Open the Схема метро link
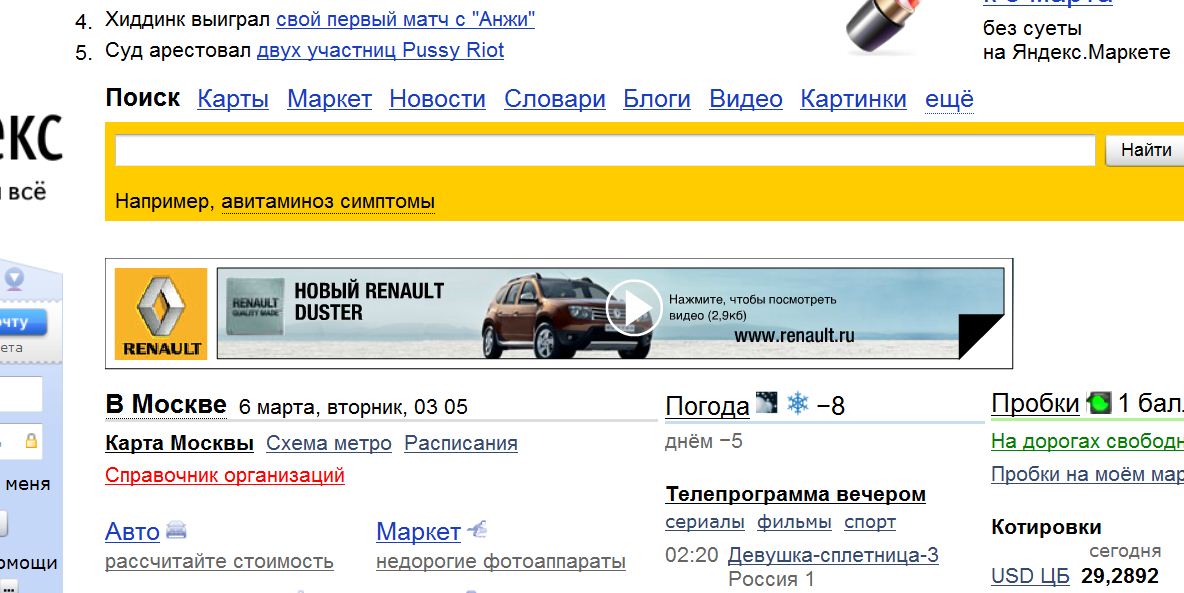Image resolution: width=1184 pixels, height=593 pixels. (x=329, y=443)
